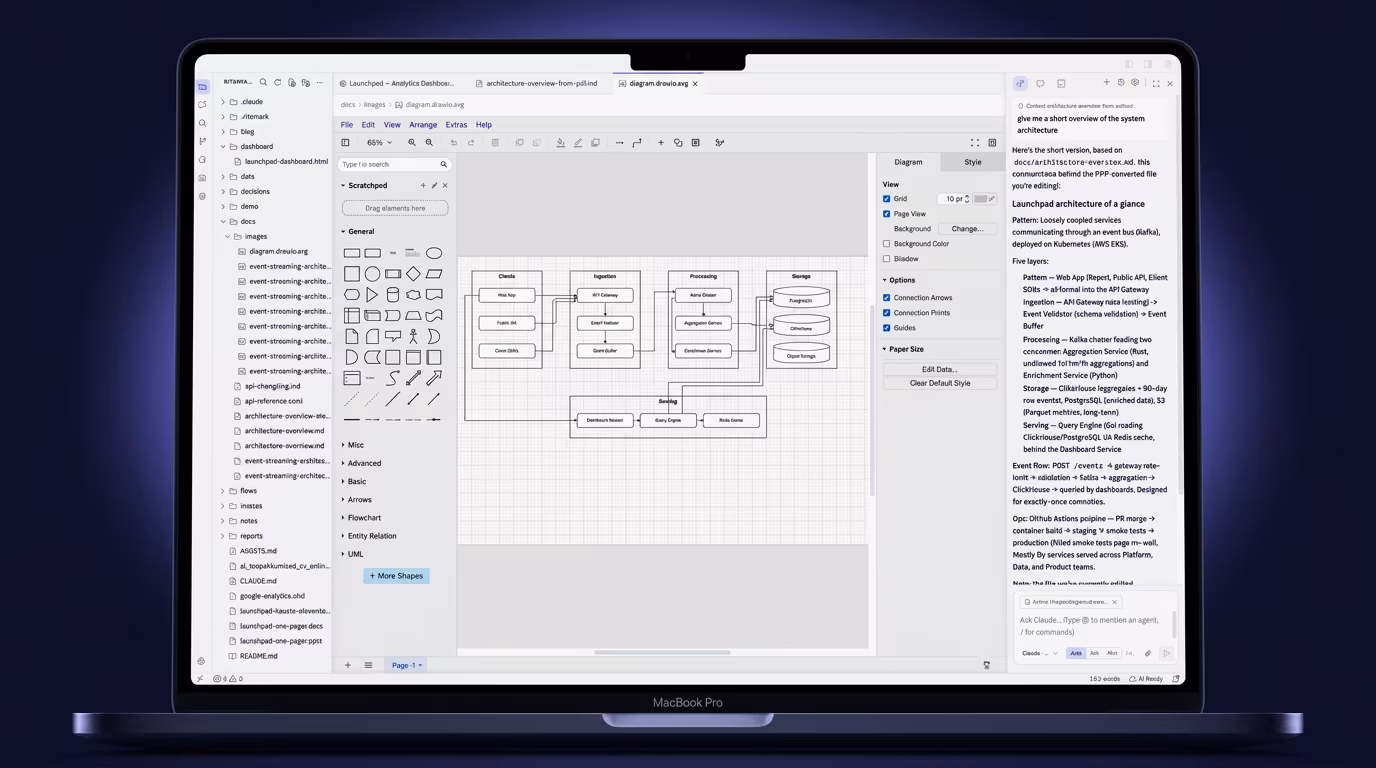Click the table insert icon in toolbar
This screenshot has width=1376, height=768.
click(x=695, y=143)
